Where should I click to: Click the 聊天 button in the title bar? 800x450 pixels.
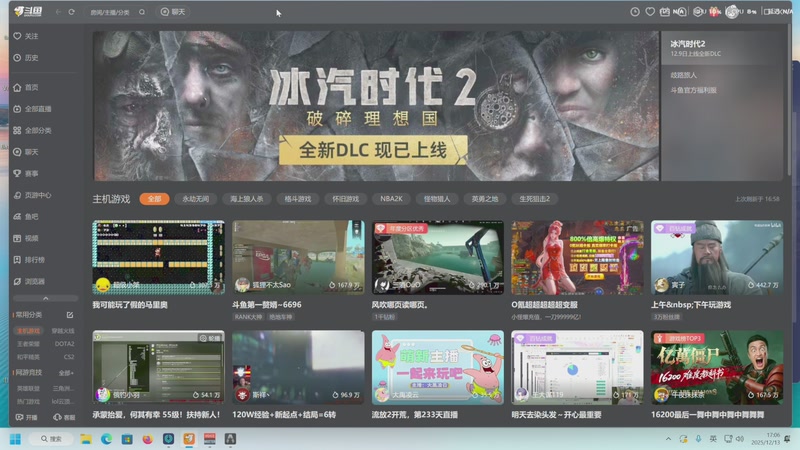click(x=173, y=12)
